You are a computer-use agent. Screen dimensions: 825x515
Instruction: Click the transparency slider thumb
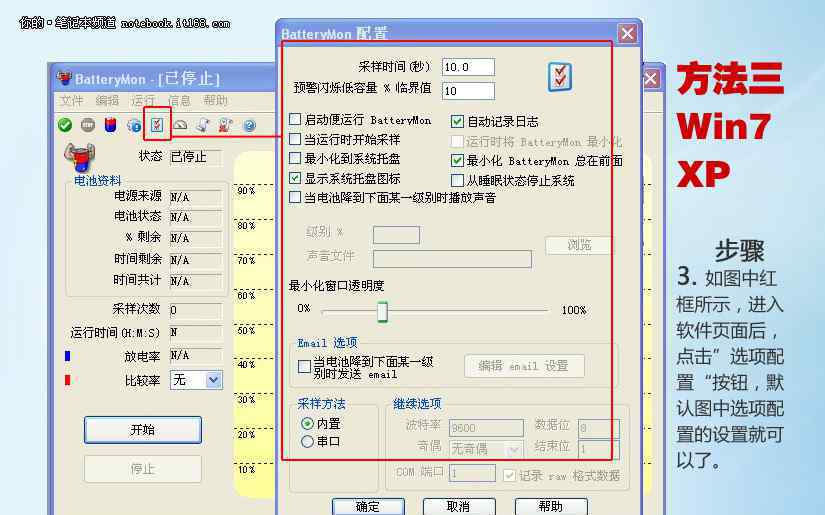(x=383, y=311)
